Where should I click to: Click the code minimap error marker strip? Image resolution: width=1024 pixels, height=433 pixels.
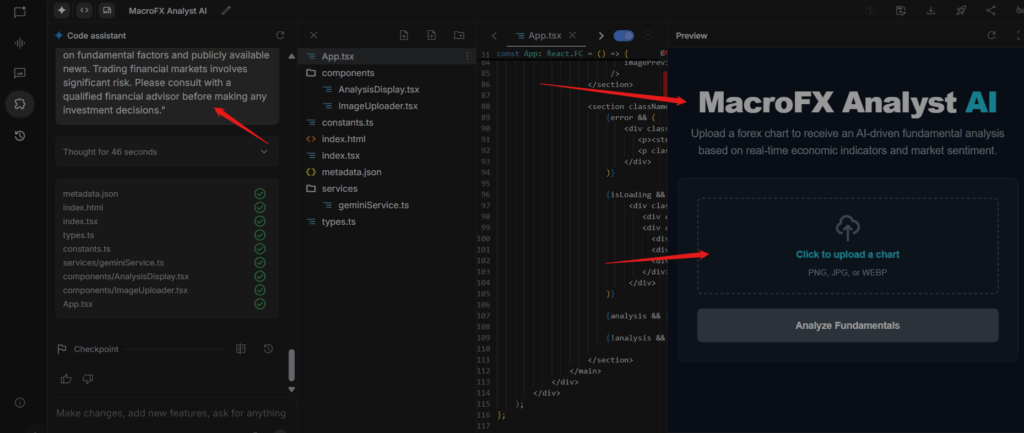point(665,84)
